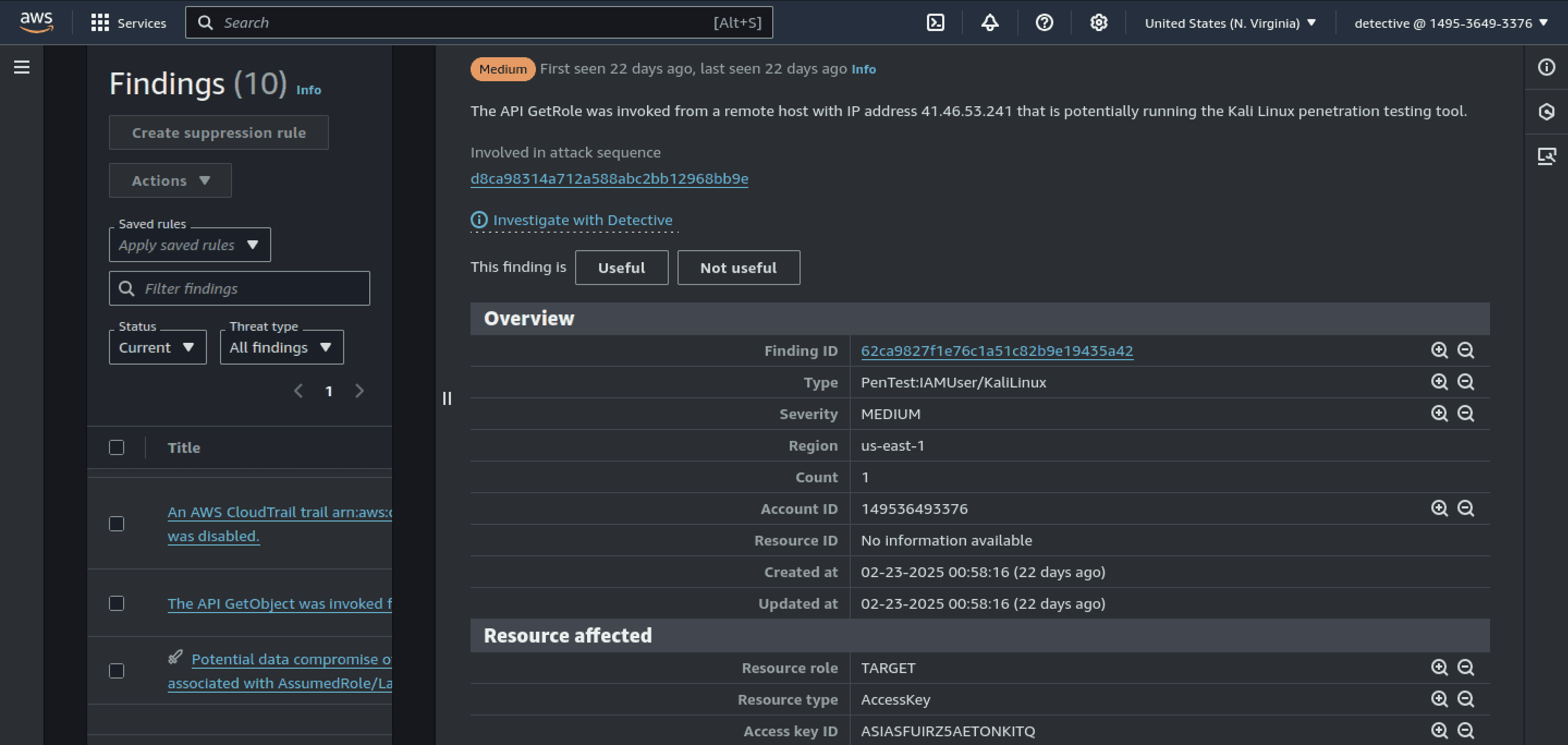Check the API GetObject finding row

(x=116, y=604)
